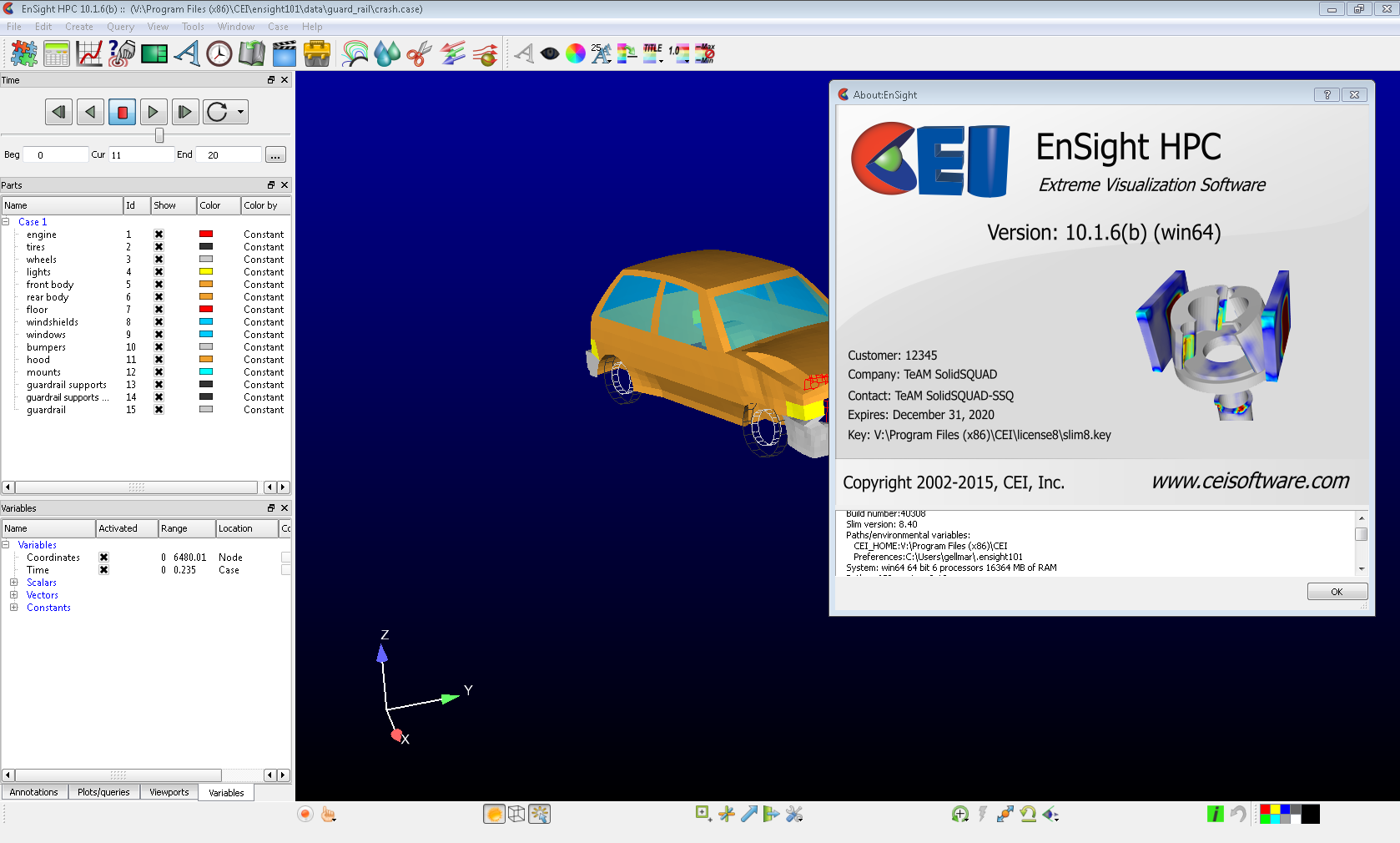
Task: Expand the Scalars tree node
Action: (13, 583)
